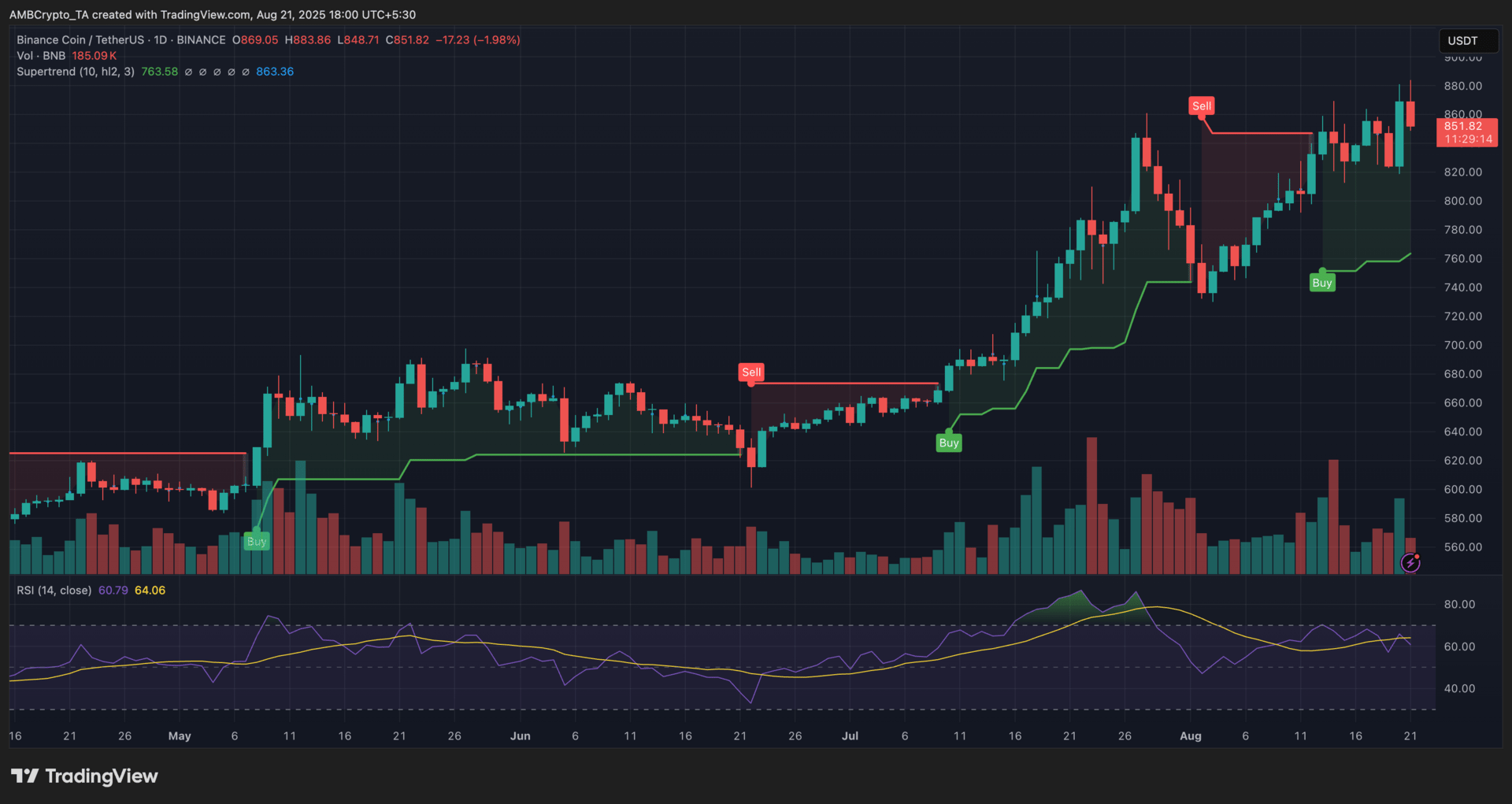Click the lightning bolt icon above the volume bars
This screenshot has height=804, width=1512.
click(x=1410, y=562)
